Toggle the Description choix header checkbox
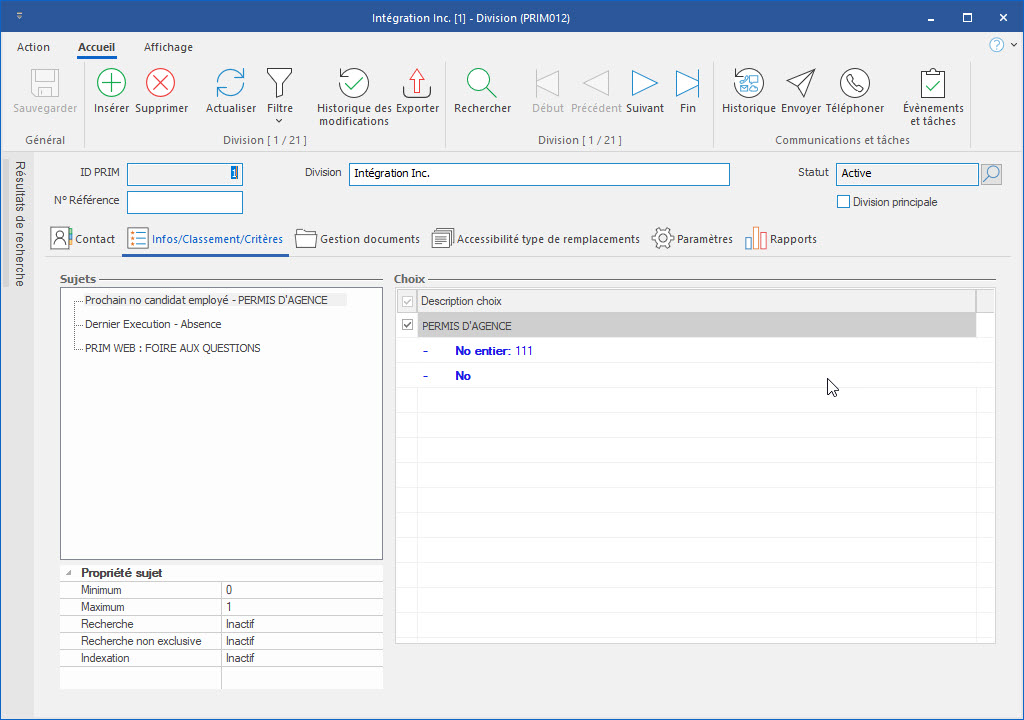1024x720 pixels. tap(407, 301)
